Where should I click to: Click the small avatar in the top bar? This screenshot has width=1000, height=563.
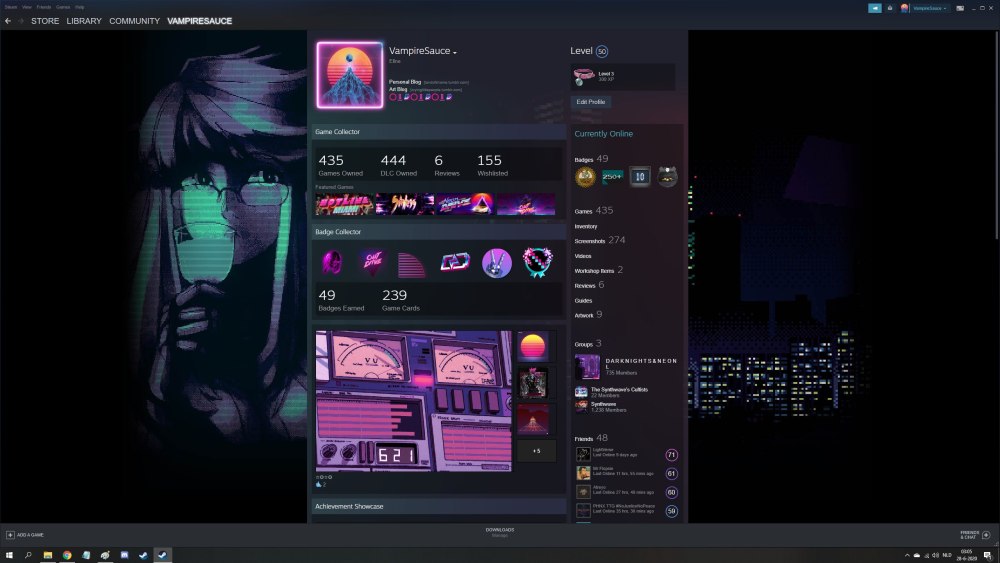tap(904, 8)
